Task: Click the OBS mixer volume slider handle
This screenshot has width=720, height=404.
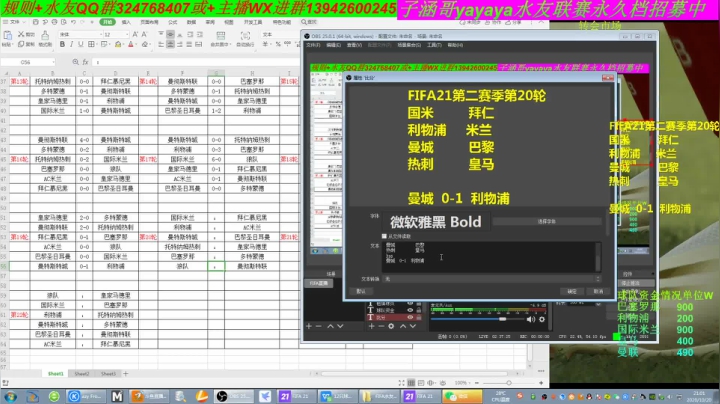Action: tap(503, 319)
